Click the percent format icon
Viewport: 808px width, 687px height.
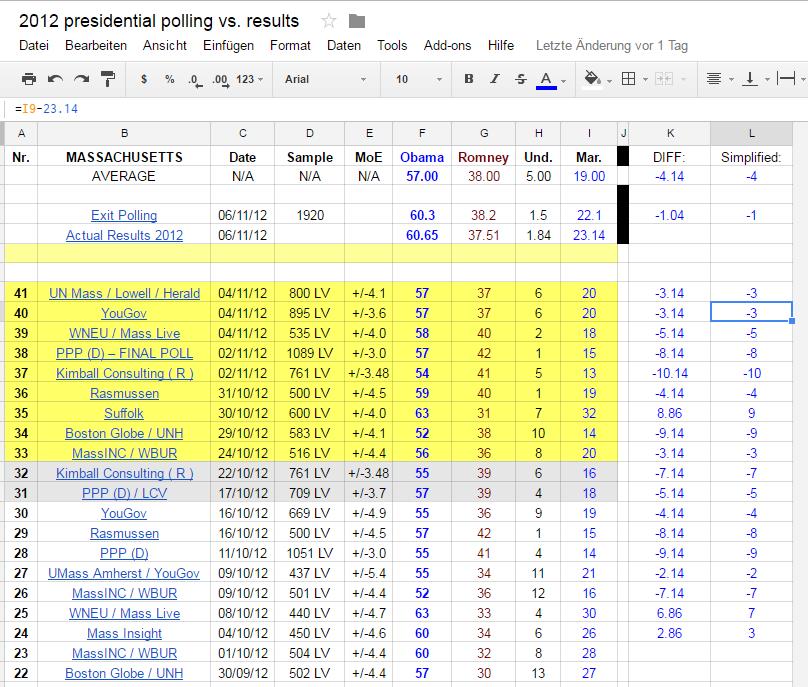coord(170,79)
